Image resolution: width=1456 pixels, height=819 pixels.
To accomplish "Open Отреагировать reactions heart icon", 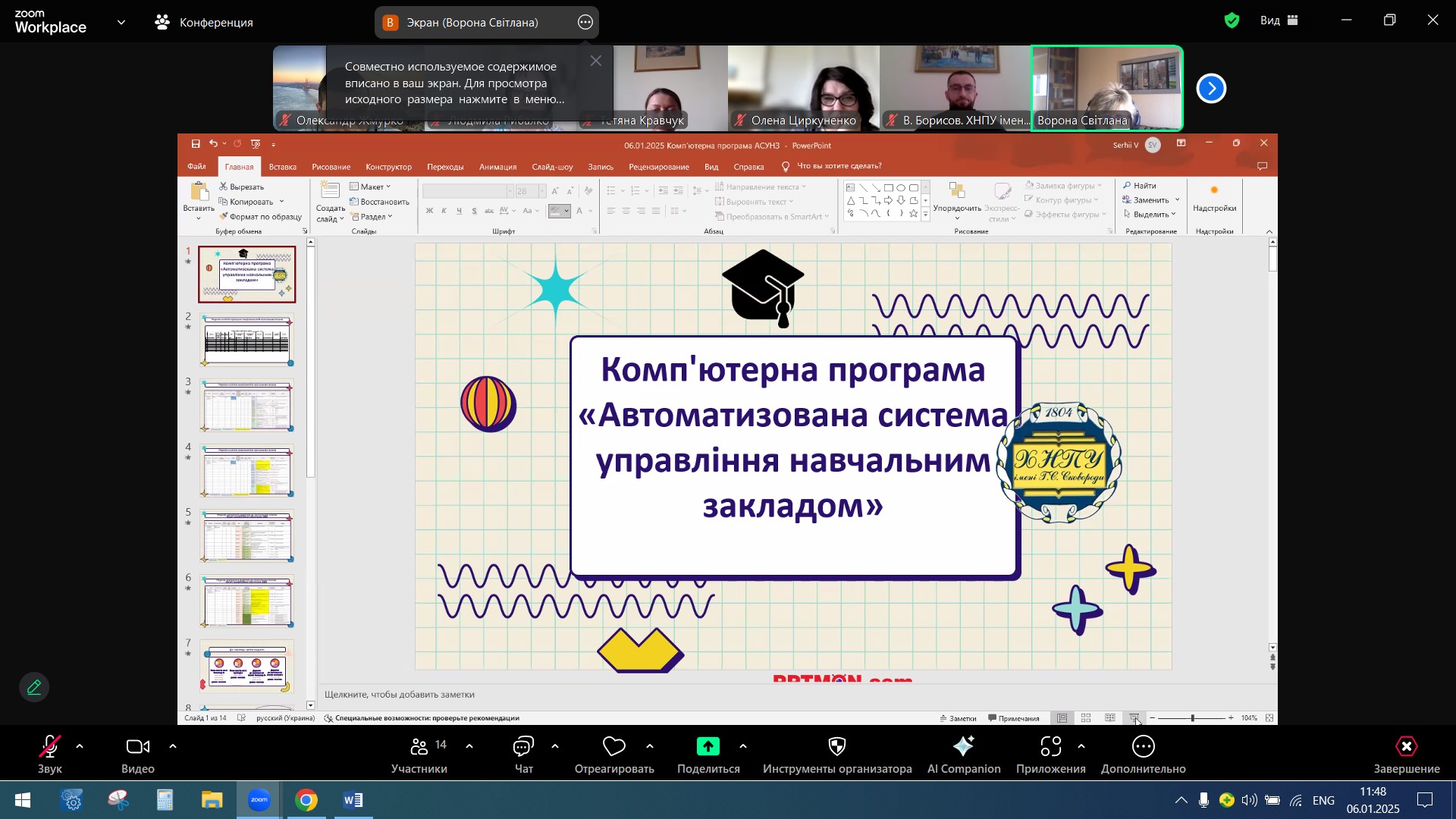I will point(614,747).
